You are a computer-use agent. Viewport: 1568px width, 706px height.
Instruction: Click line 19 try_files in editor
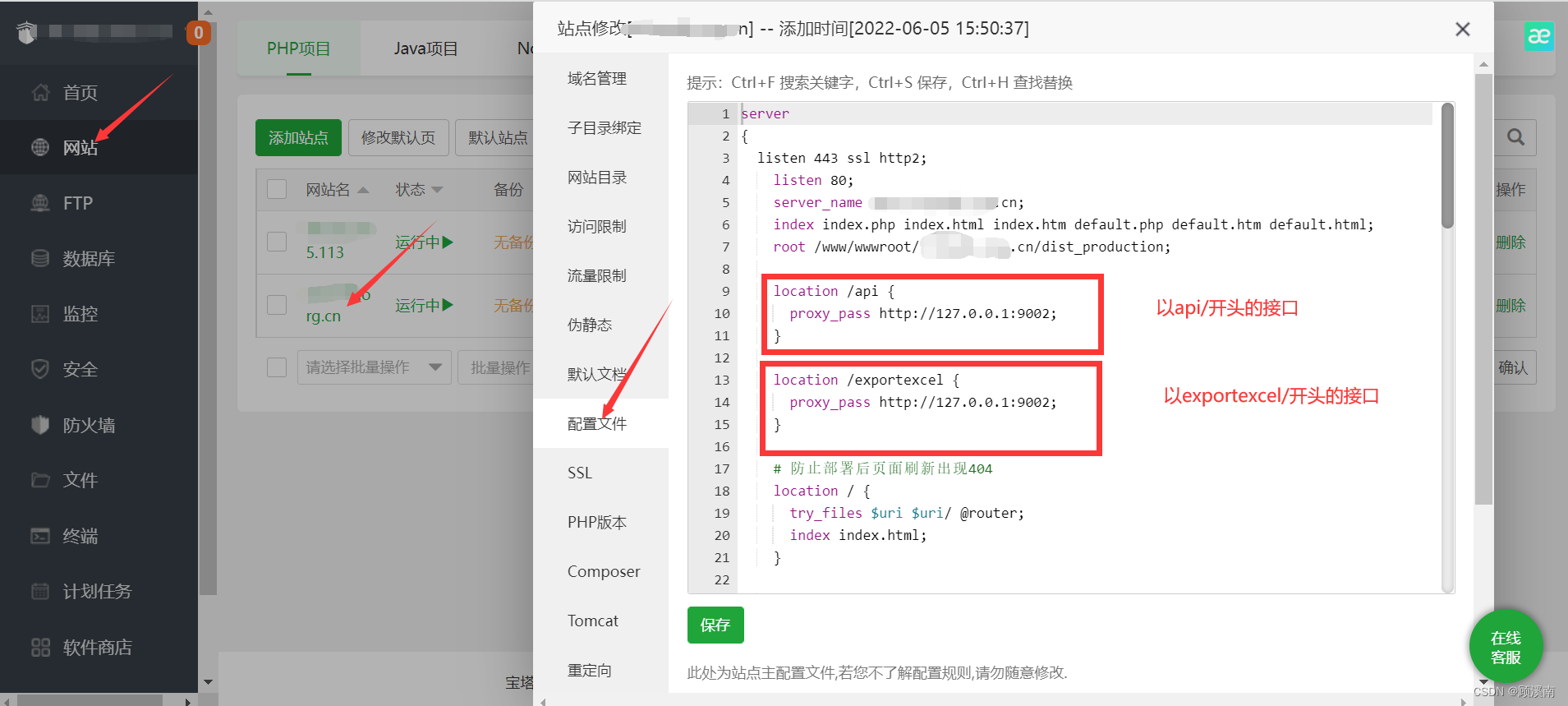click(x=907, y=513)
